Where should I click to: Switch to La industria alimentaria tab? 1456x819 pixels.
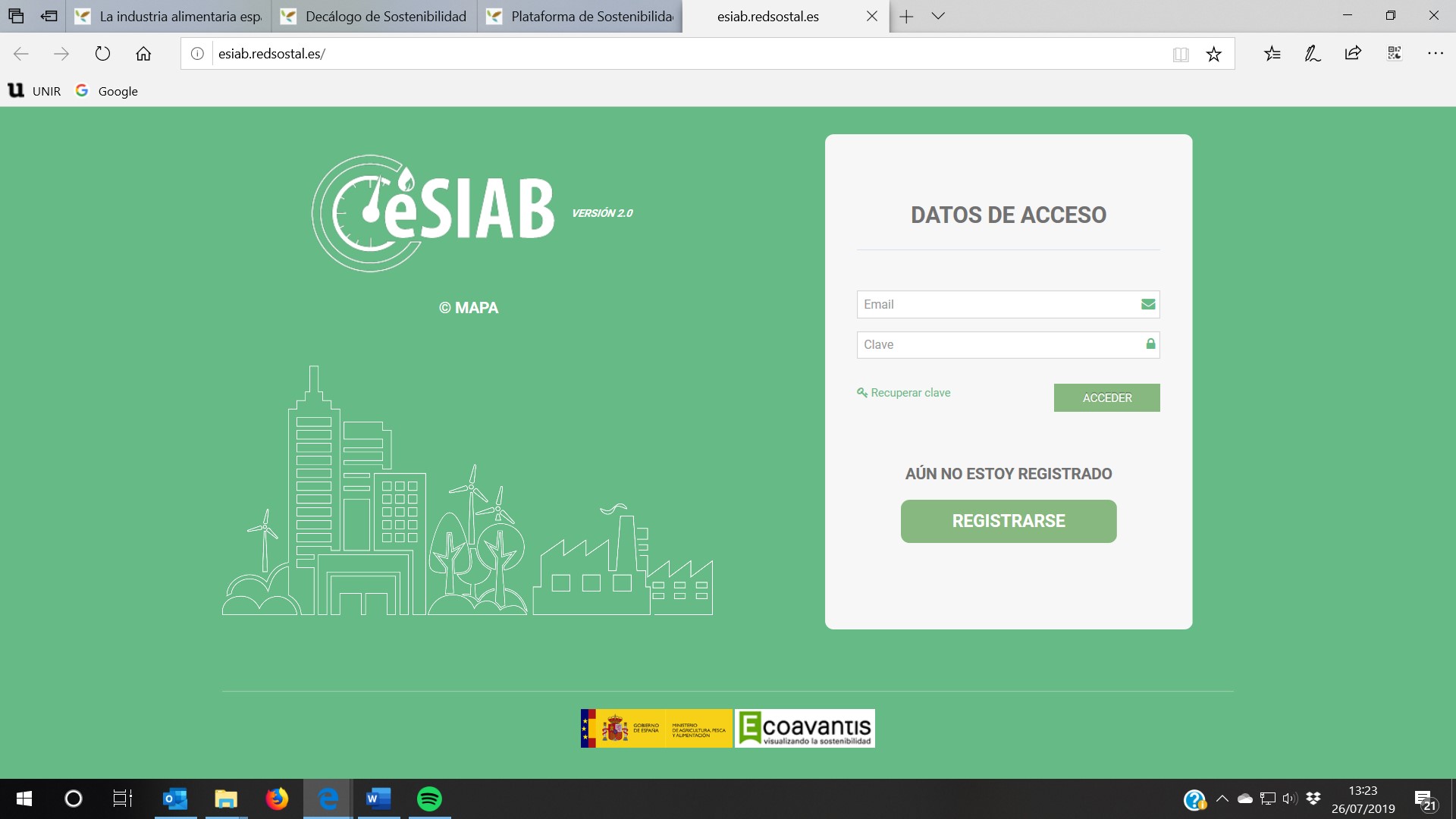tap(171, 16)
